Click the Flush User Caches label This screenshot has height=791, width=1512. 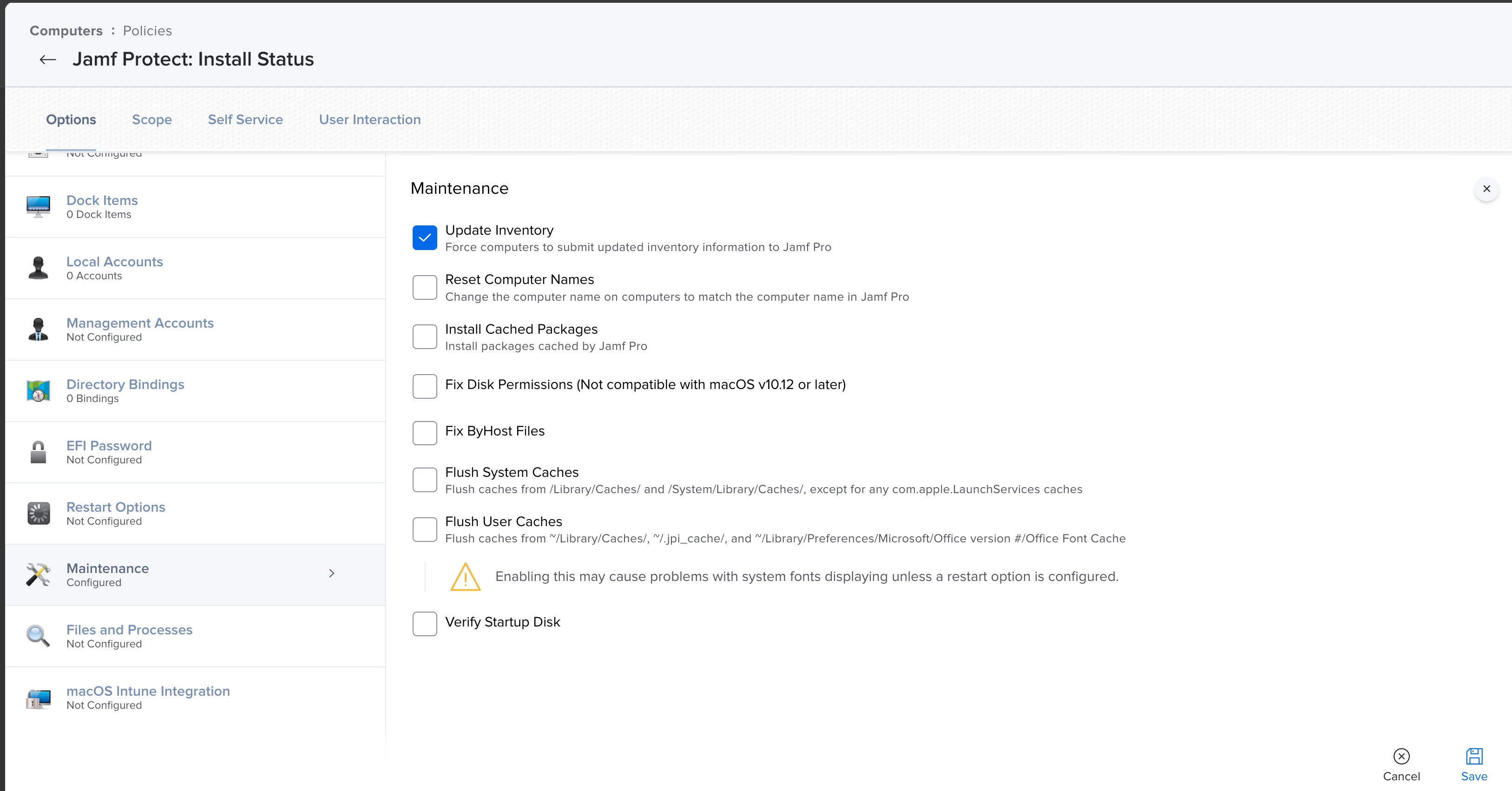(x=504, y=521)
